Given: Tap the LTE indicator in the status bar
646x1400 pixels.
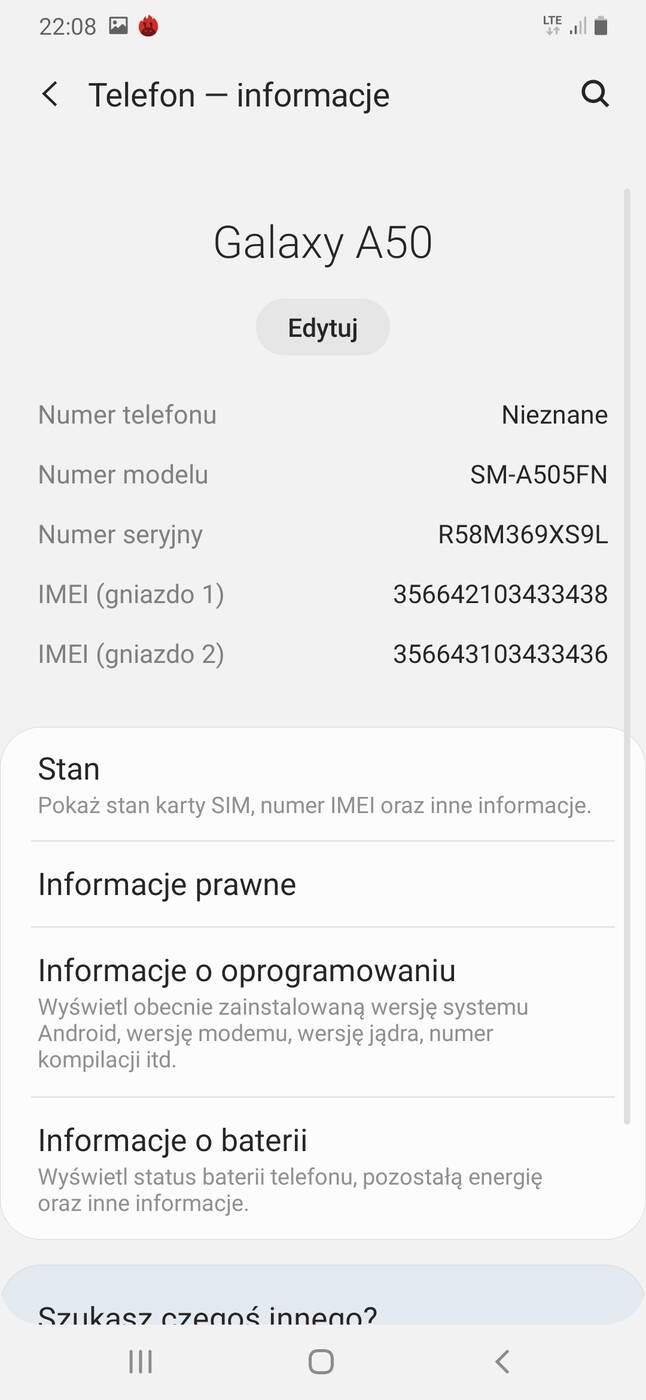Looking at the screenshot, I should pyautogui.click(x=551, y=24).
